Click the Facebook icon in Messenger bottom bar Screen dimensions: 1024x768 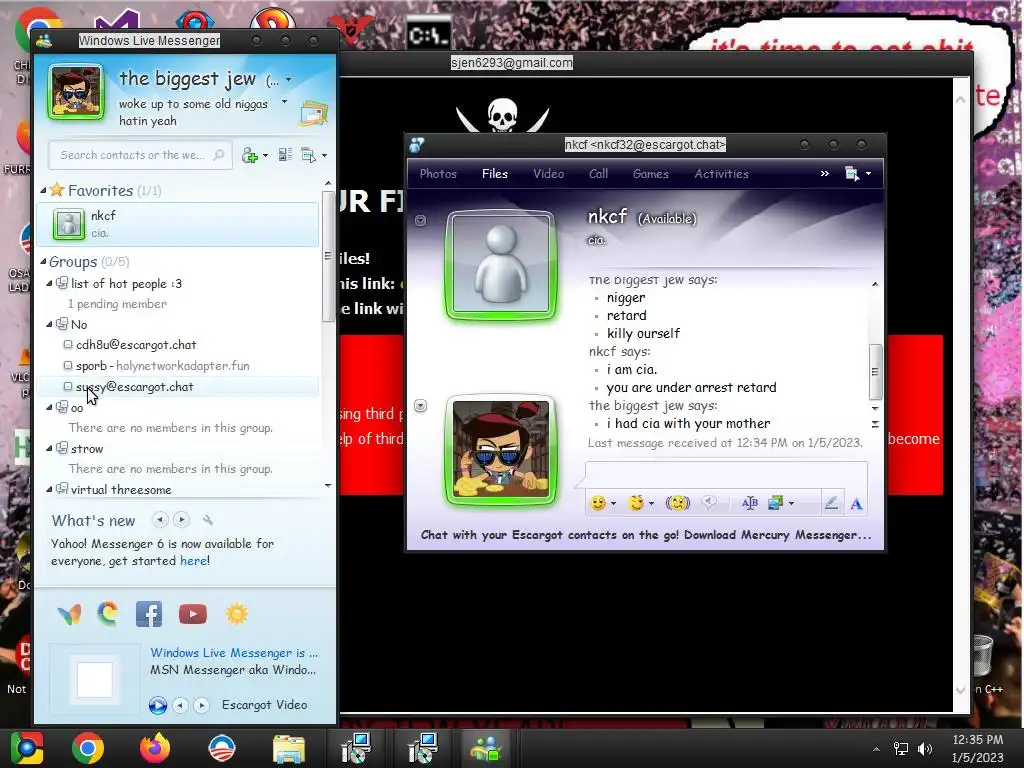pyautogui.click(x=149, y=614)
